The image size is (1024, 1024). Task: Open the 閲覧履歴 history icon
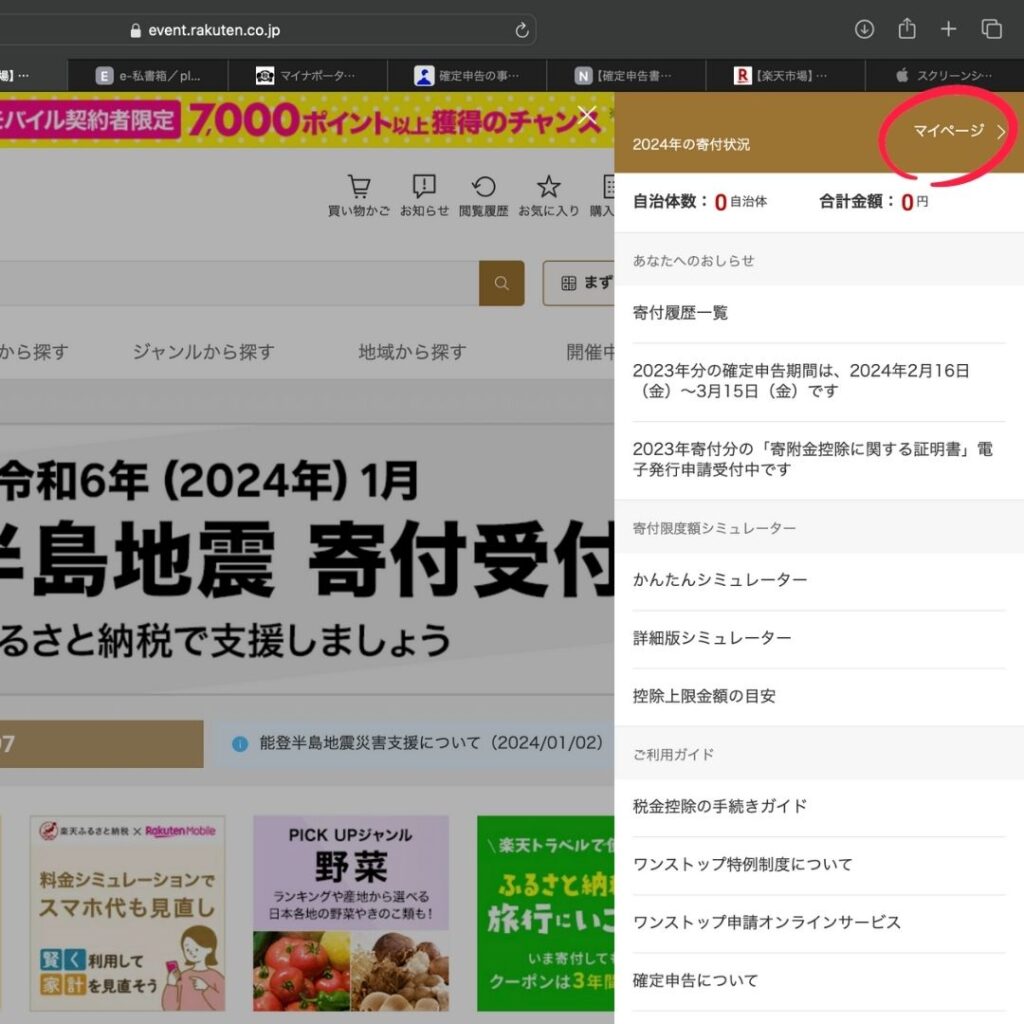[x=483, y=195]
